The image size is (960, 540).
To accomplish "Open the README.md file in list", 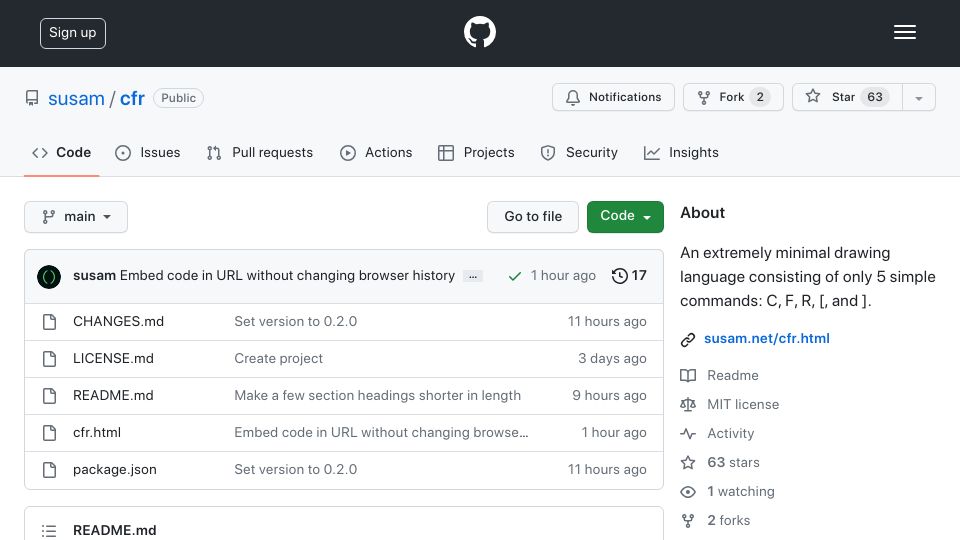I will pos(113,396).
